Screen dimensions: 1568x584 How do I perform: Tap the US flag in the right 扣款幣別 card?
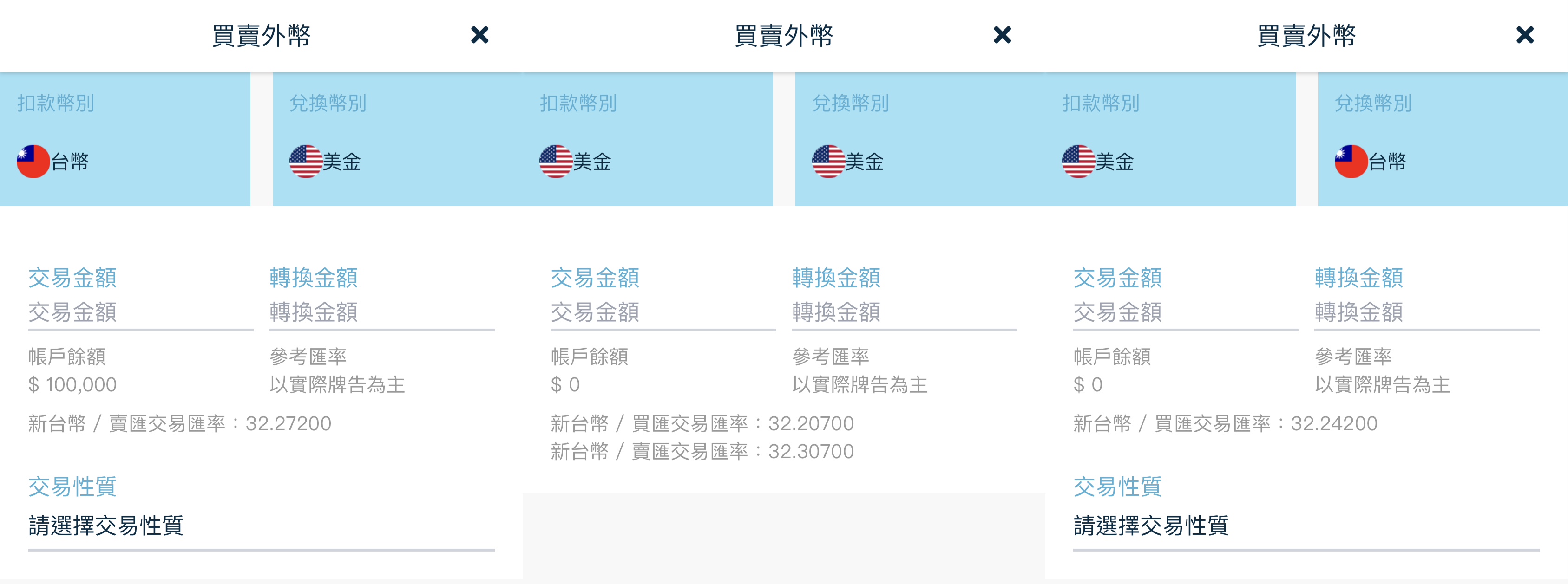(x=1079, y=161)
